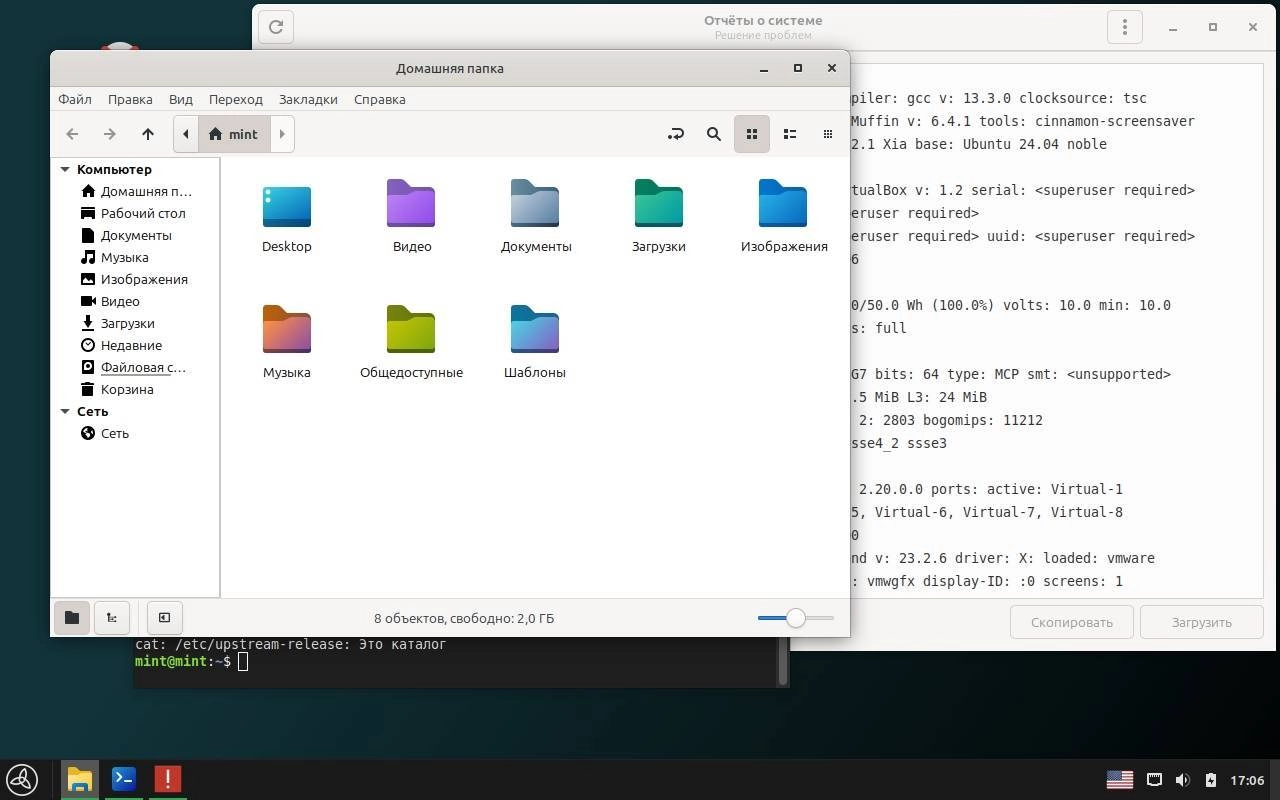Select the Загрузки folder icon
The height and width of the screenshot is (800, 1280).
point(659,203)
